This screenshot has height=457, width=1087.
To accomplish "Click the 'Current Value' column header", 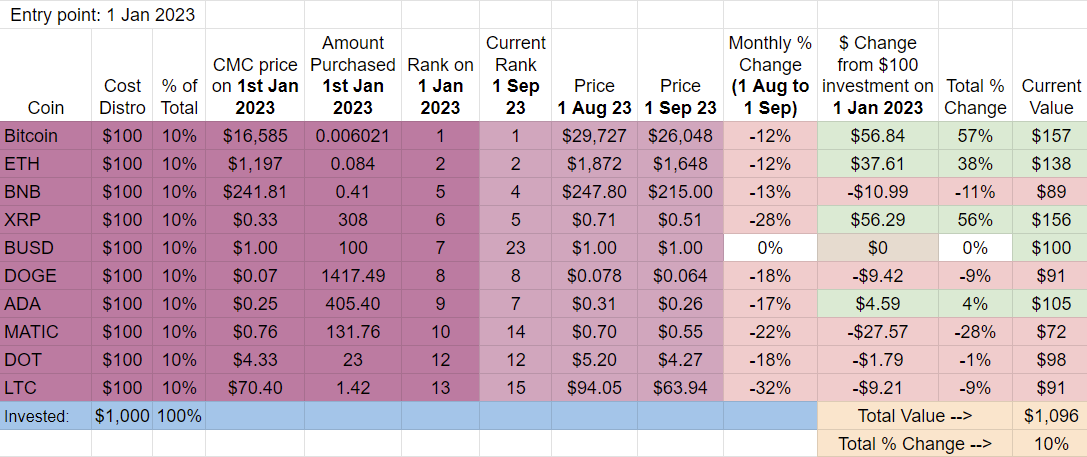I will click(x=1050, y=76).
